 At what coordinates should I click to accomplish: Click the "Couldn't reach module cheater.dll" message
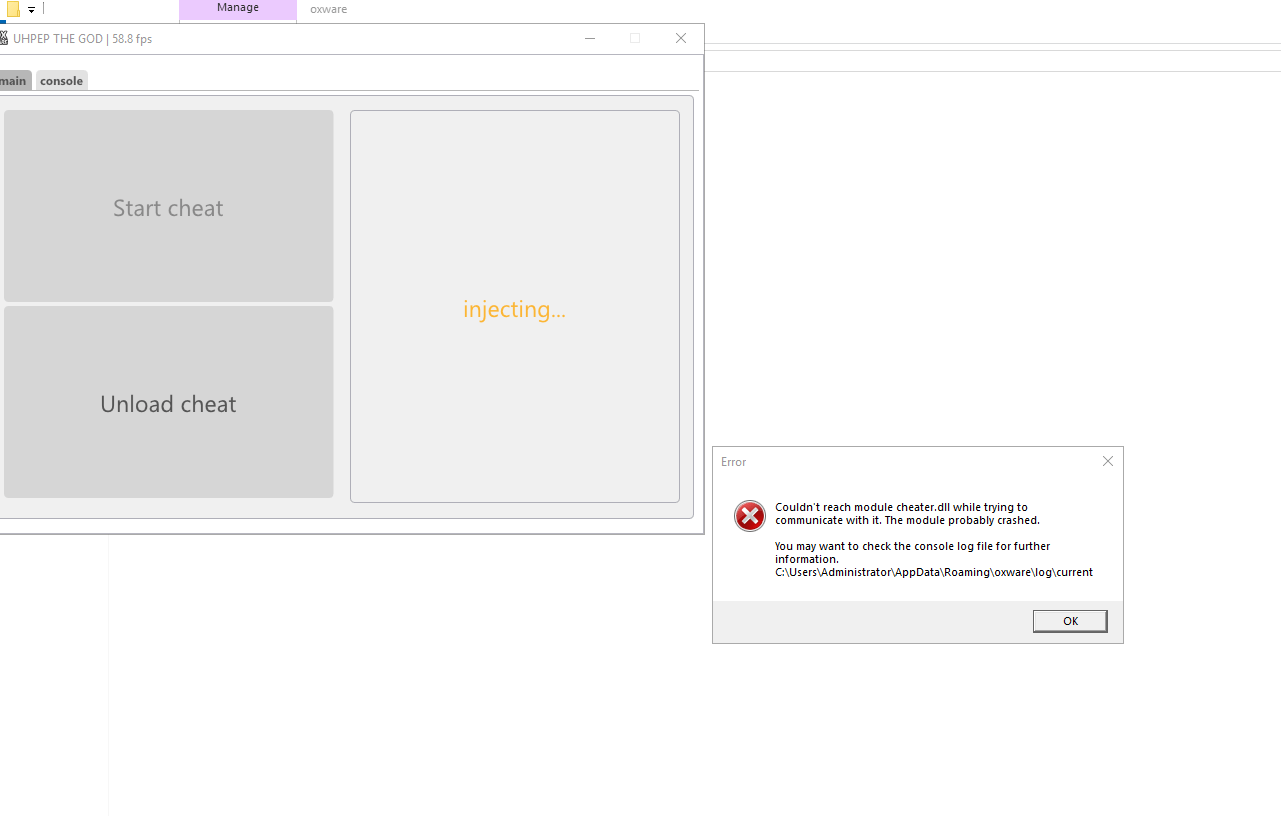[908, 514]
